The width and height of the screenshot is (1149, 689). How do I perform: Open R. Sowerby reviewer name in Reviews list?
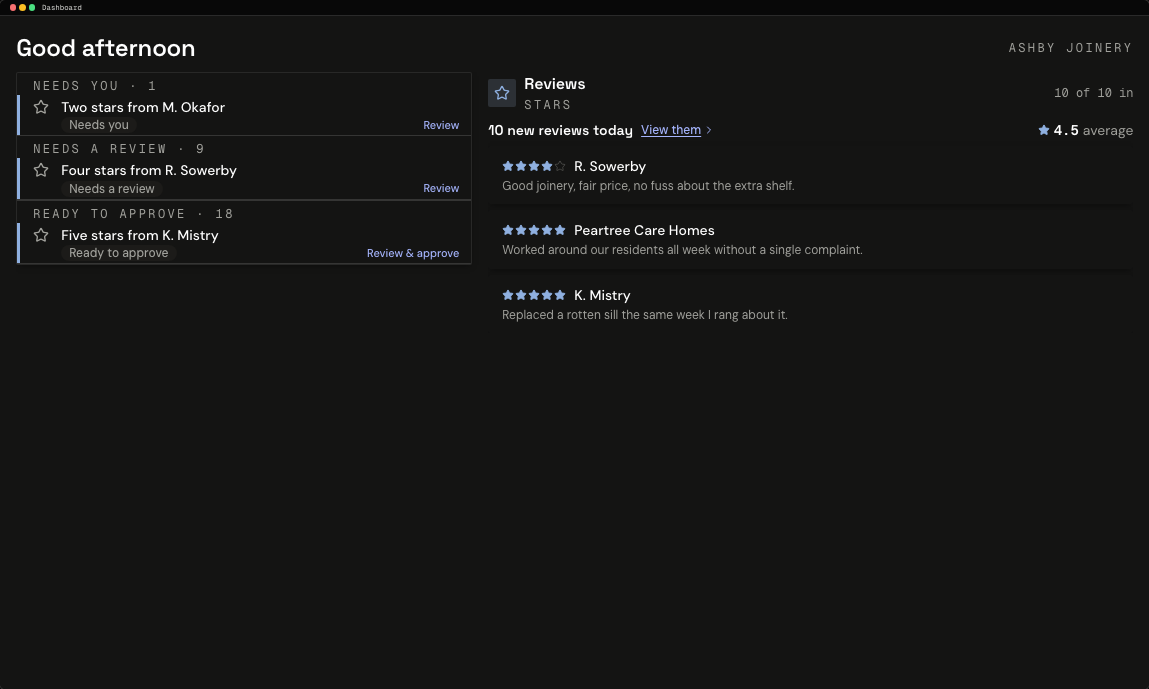pos(610,166)
